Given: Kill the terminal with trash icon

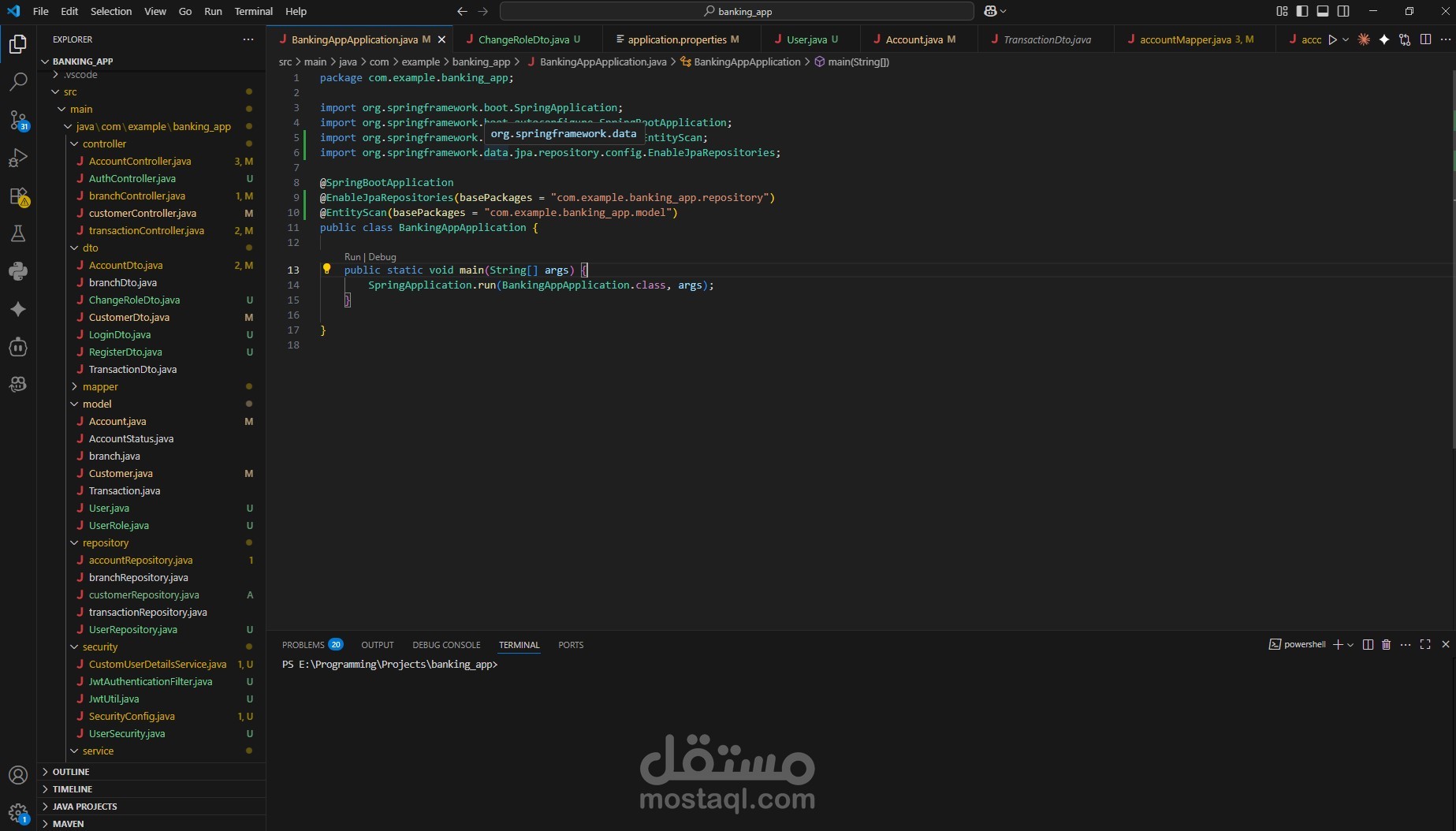Looking at the screenshot, I should 1387,644.
